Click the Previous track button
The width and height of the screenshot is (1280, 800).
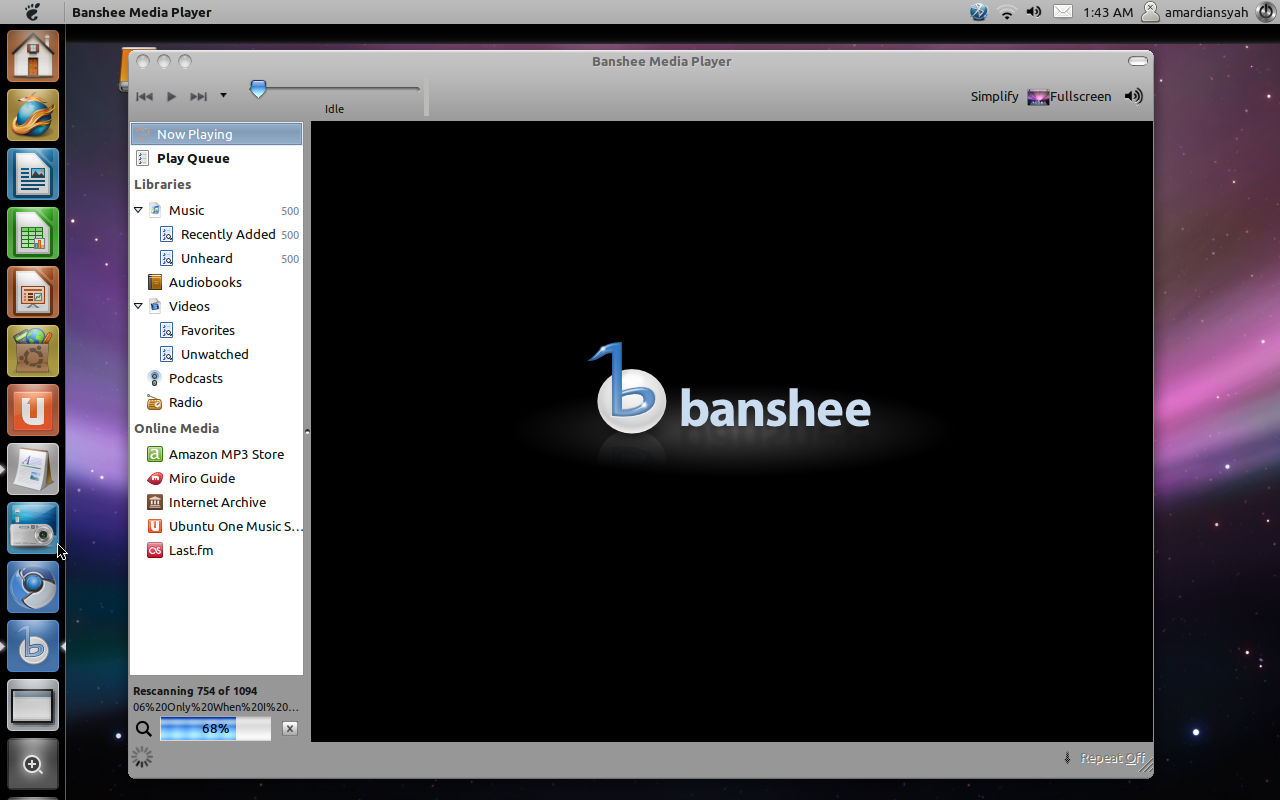[144, 96]
